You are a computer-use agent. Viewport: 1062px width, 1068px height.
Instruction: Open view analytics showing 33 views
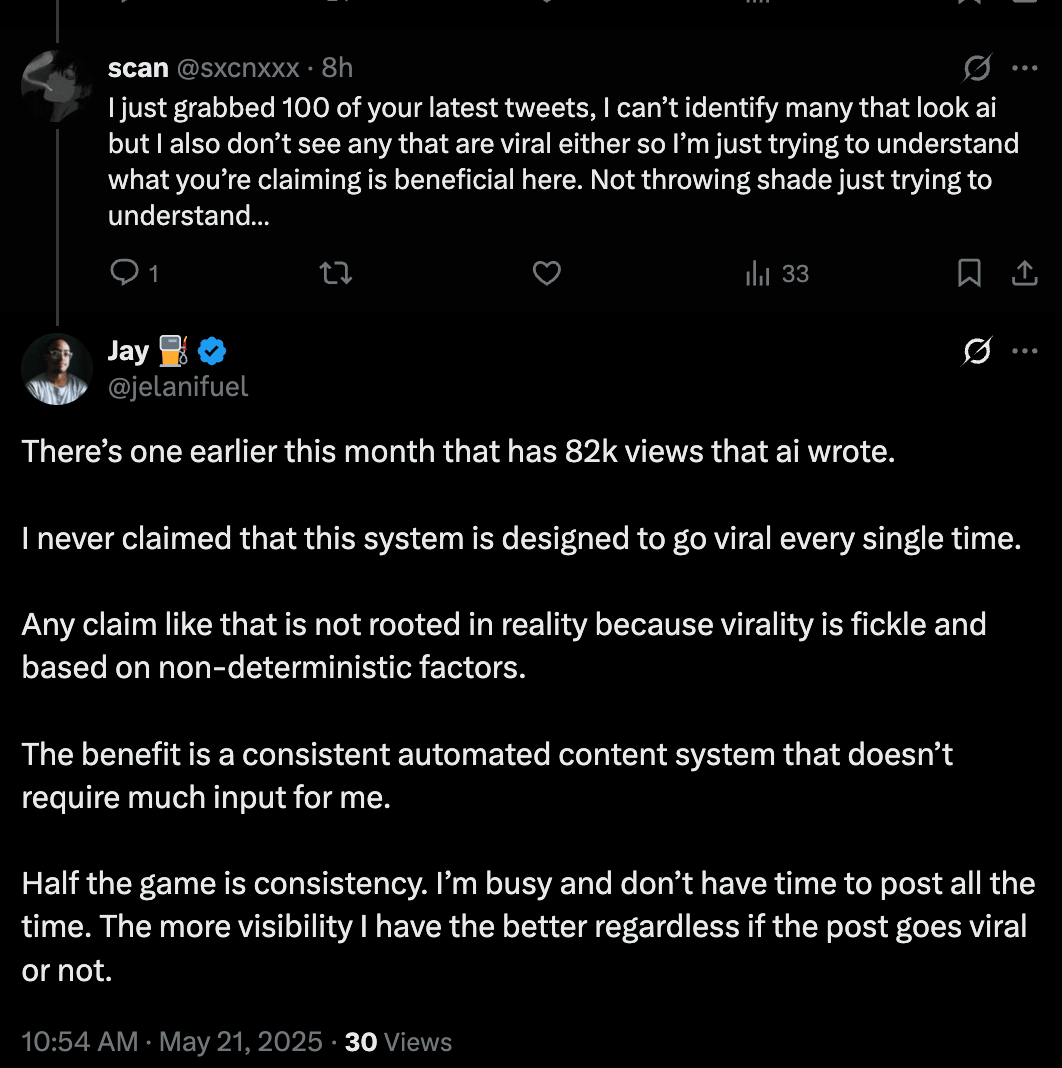click(777, 273)
